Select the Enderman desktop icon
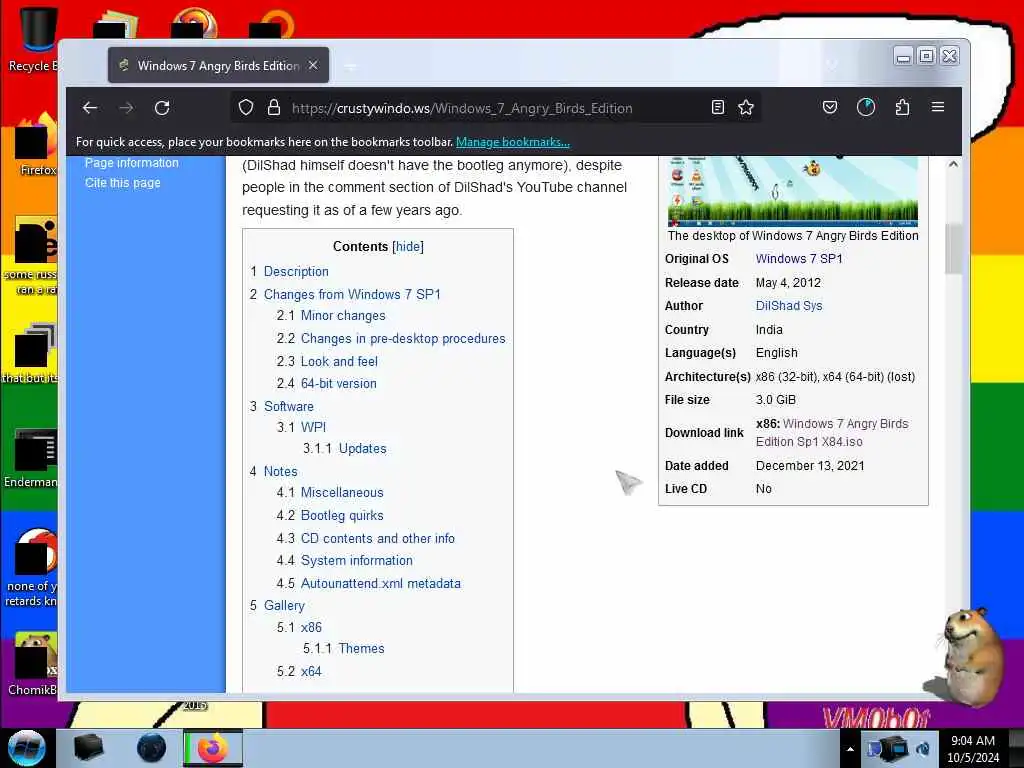The image size is (1024, 768). tap(31, 457)
